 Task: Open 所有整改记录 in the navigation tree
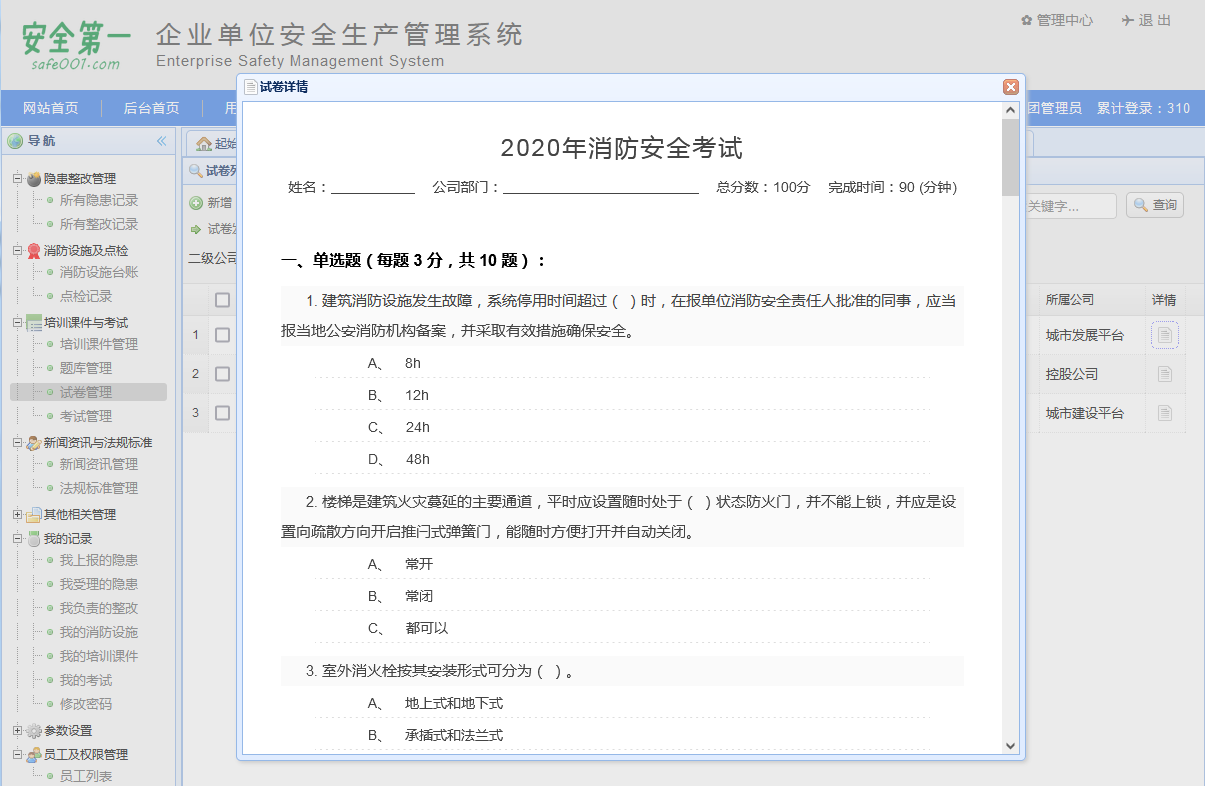point(99,224)
